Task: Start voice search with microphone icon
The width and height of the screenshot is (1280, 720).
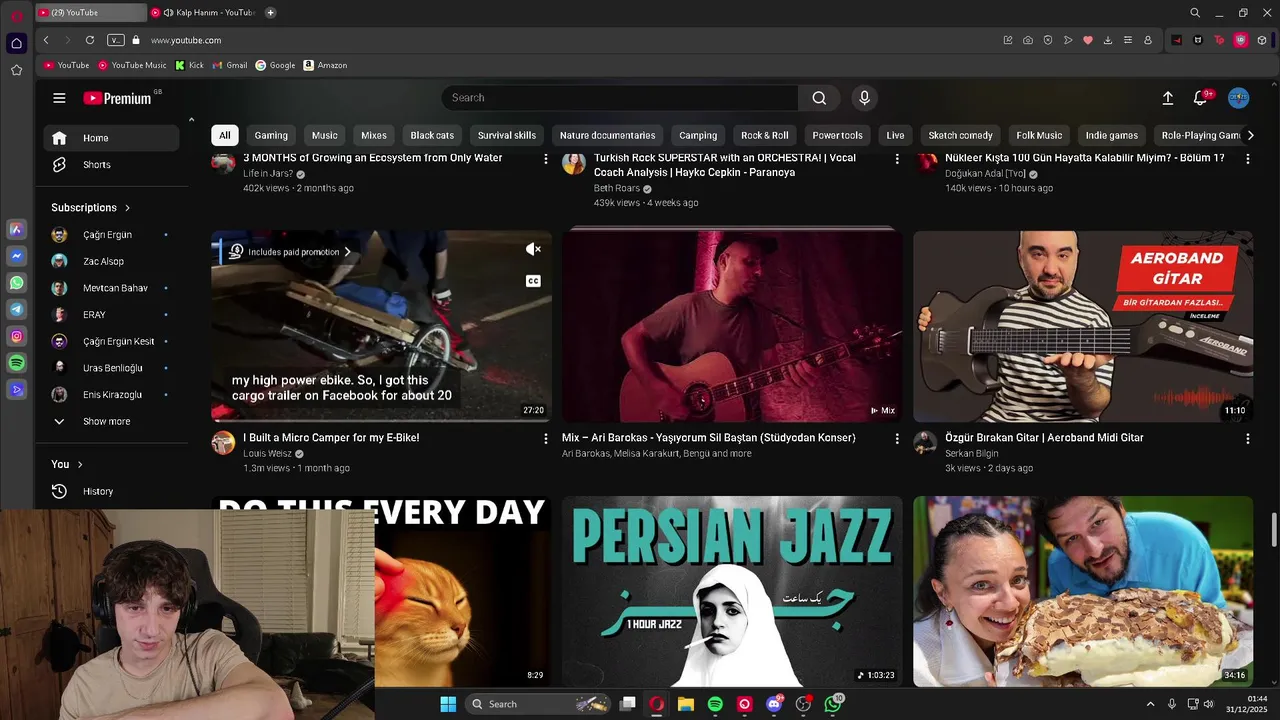Action: pos(864,98)
